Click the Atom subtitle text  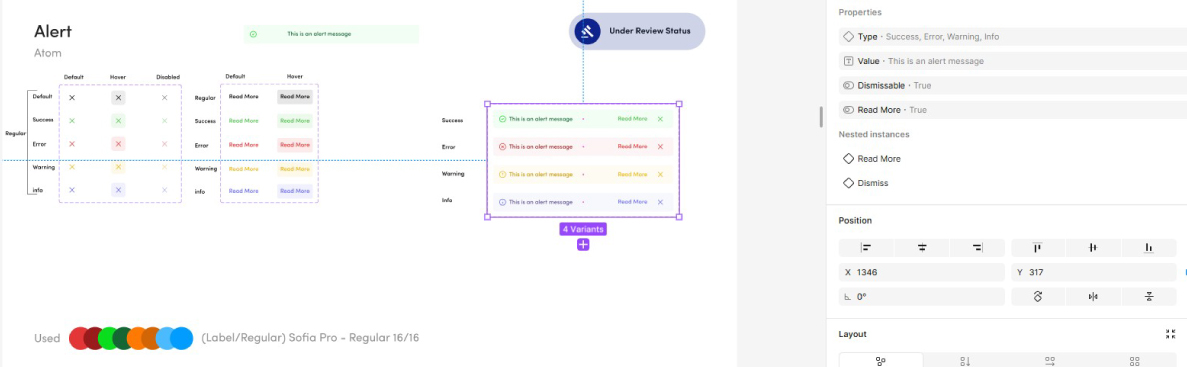point(48,54)
